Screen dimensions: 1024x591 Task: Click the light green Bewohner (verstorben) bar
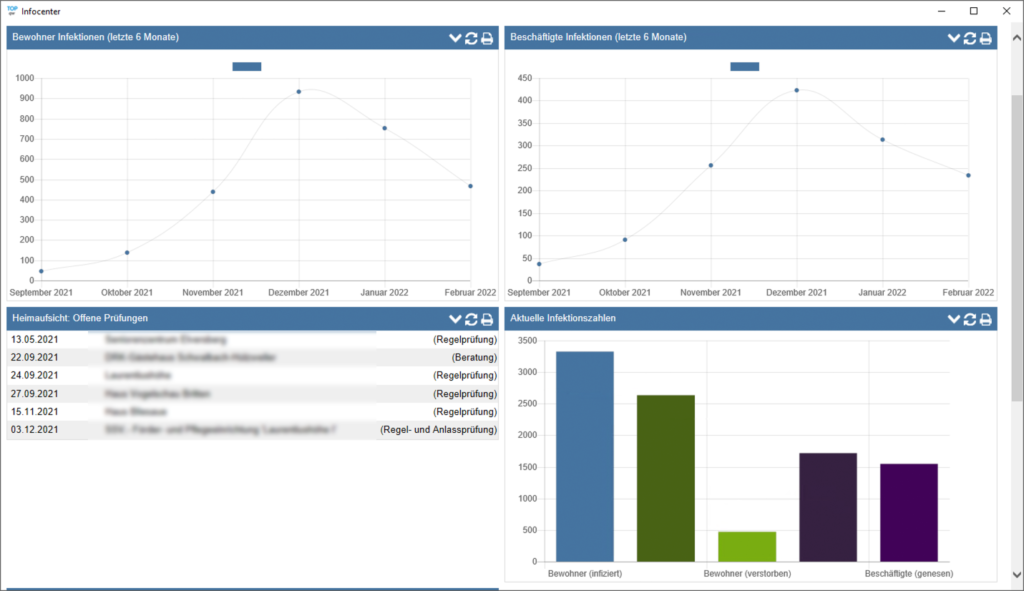[747, 546]
